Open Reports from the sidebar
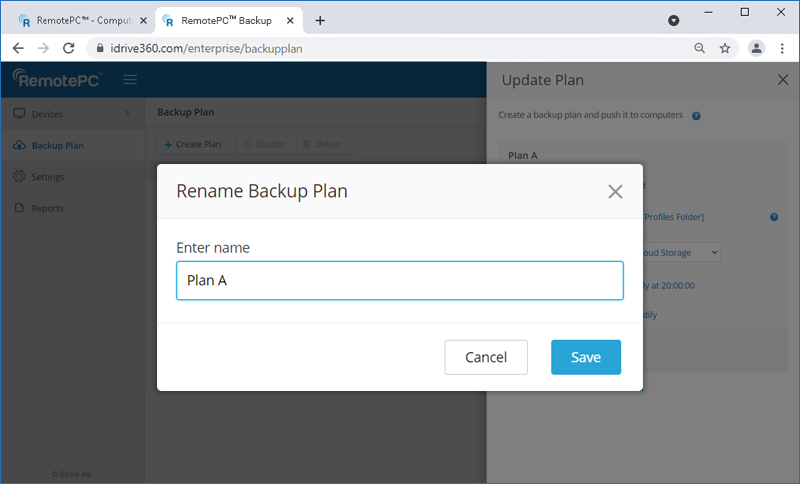800x484 pixels. click(x=47, y=208)
